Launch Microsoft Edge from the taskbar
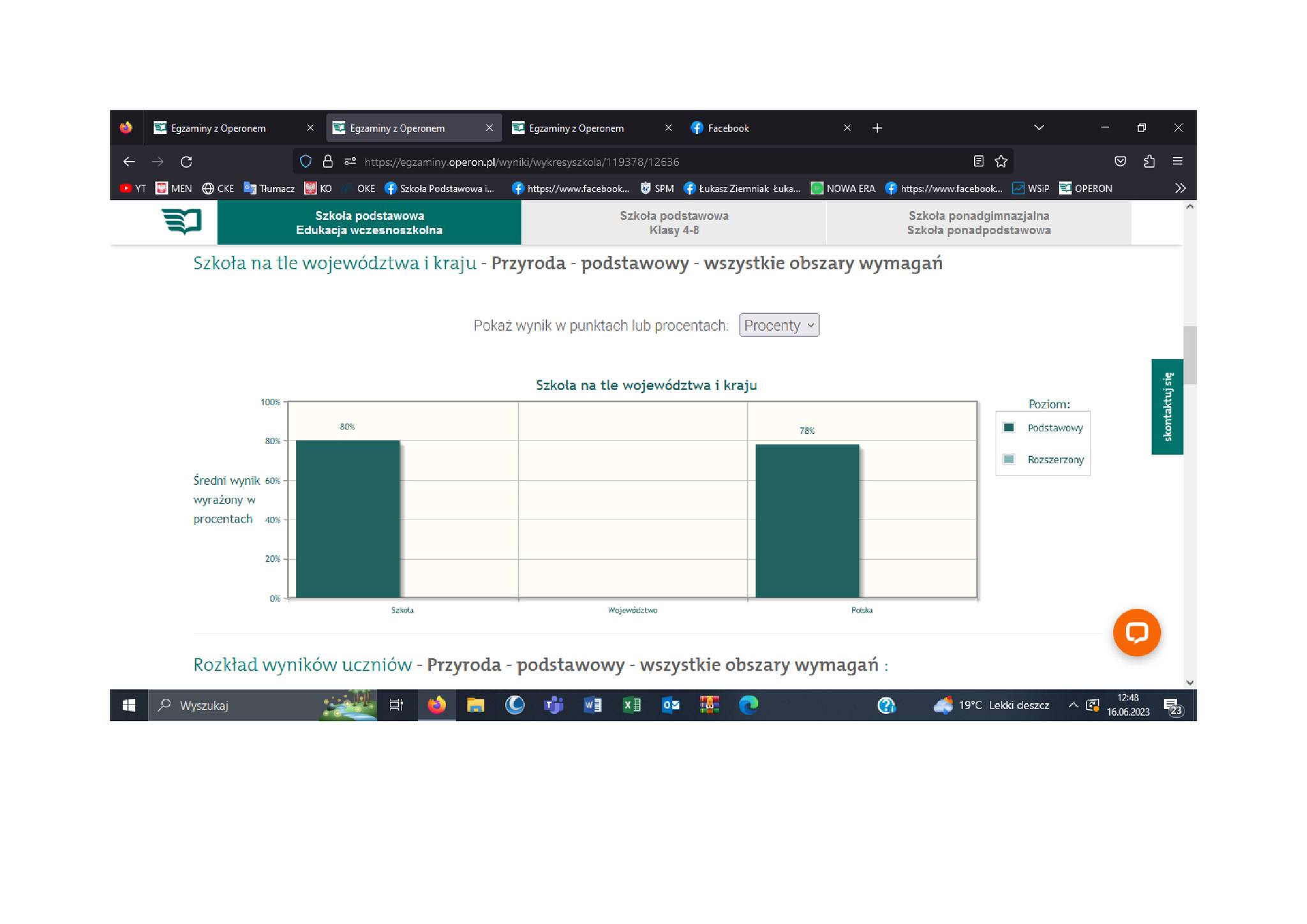Viewport: 1307px width, 924px height. pyautogui.click(x=749, y=705)
